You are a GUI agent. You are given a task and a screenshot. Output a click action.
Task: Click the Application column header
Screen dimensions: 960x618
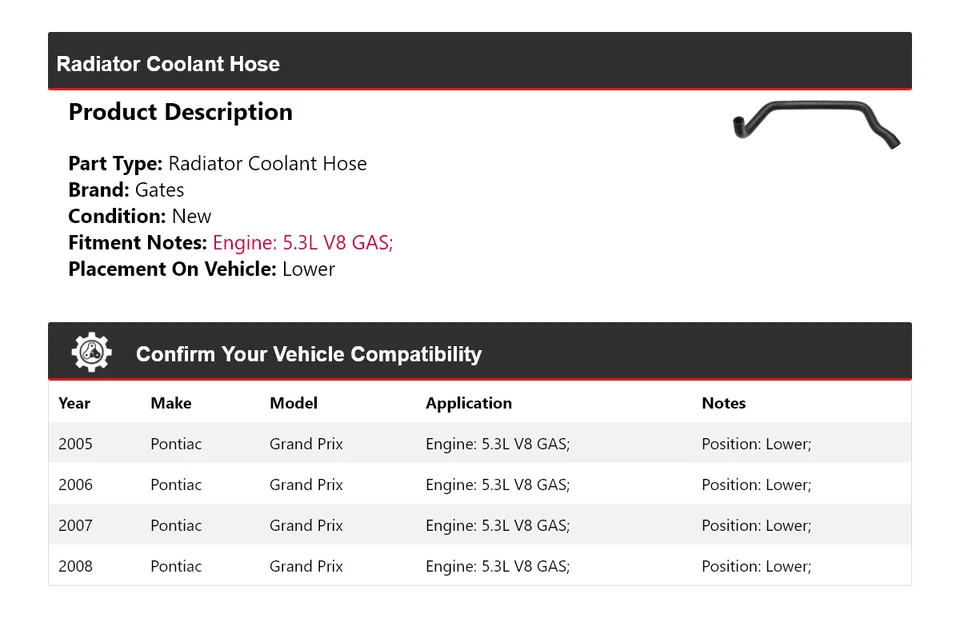tap(468, 403)
